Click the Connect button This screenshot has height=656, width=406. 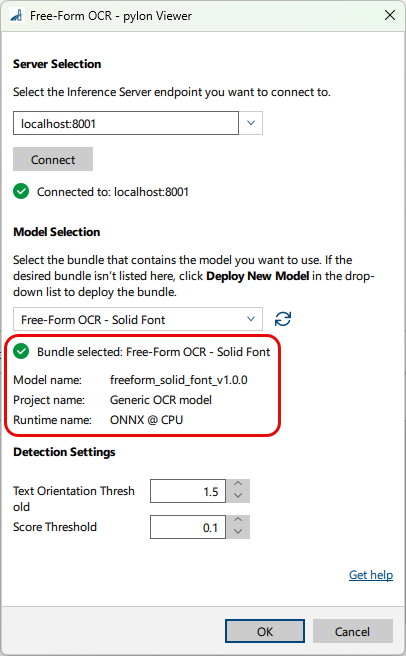[53, 159]
